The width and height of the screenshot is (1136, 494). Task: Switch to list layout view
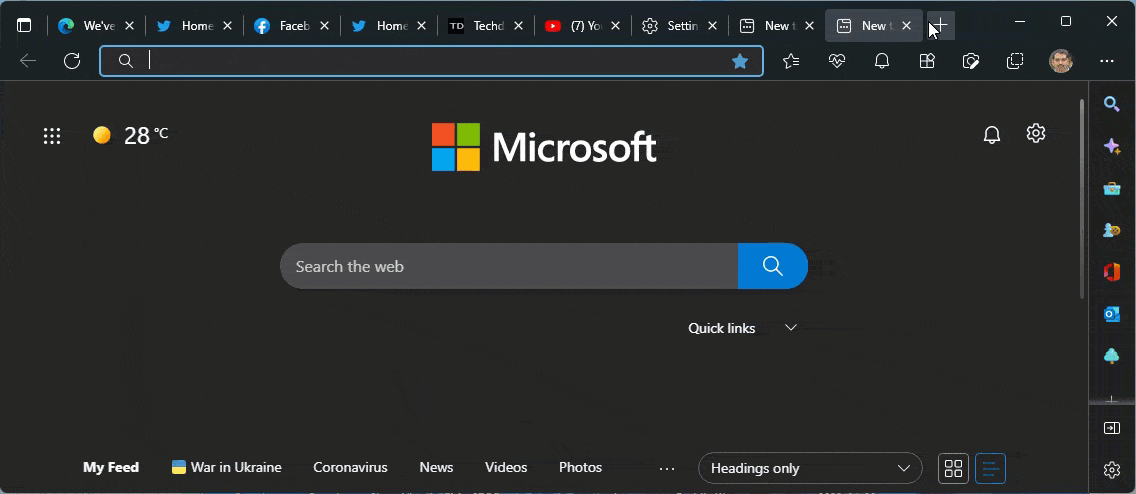tap(990, 468)
